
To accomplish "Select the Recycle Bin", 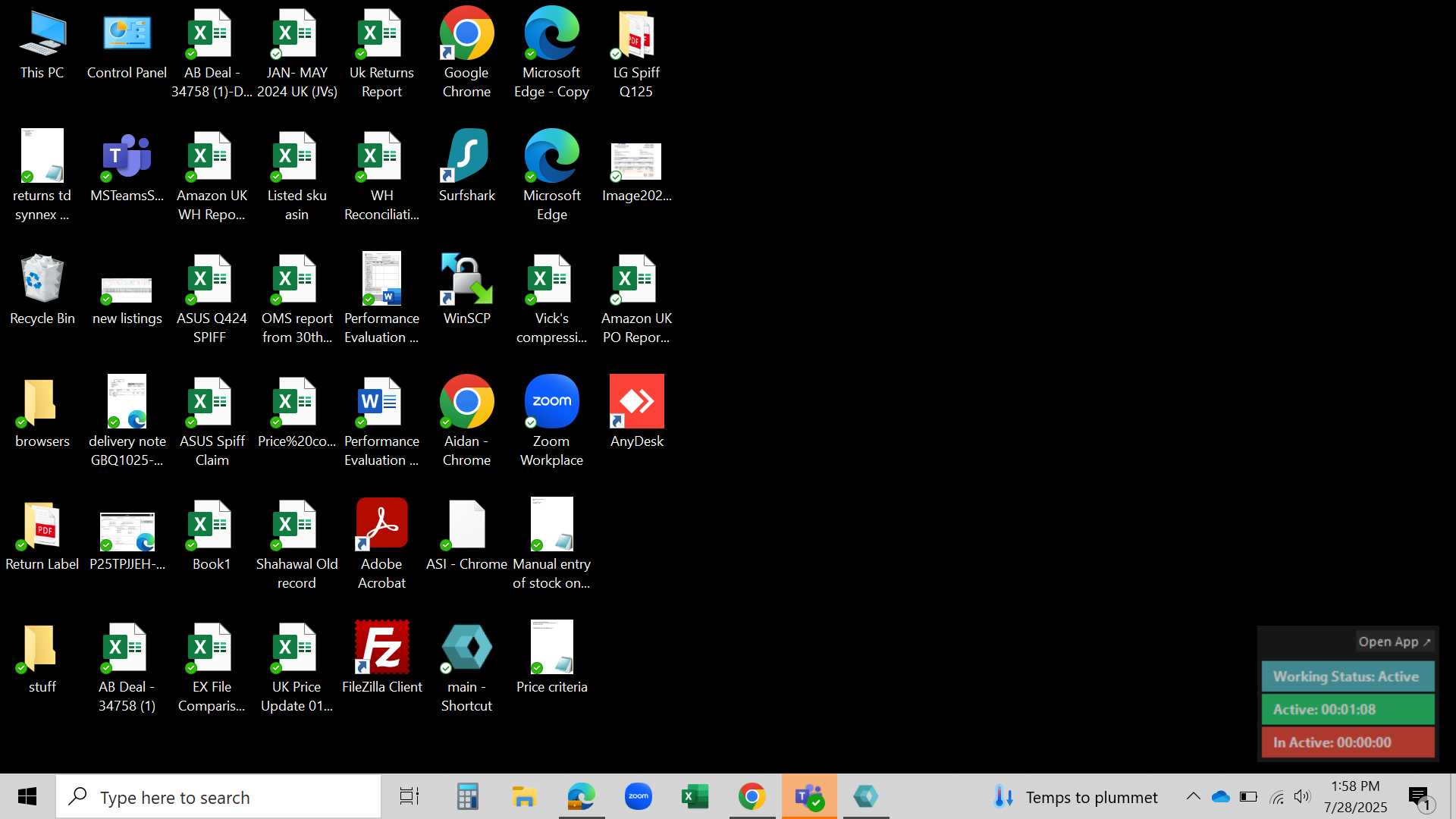I will click(42, 290).
